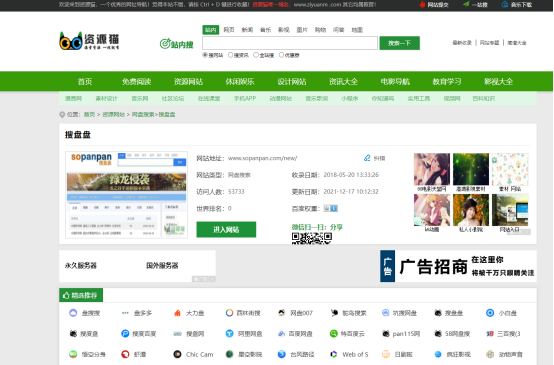The width and height of the screenshot is (554, 365).
Task: Click the blue globe icon of 台风路径
Action: point(282,354)
